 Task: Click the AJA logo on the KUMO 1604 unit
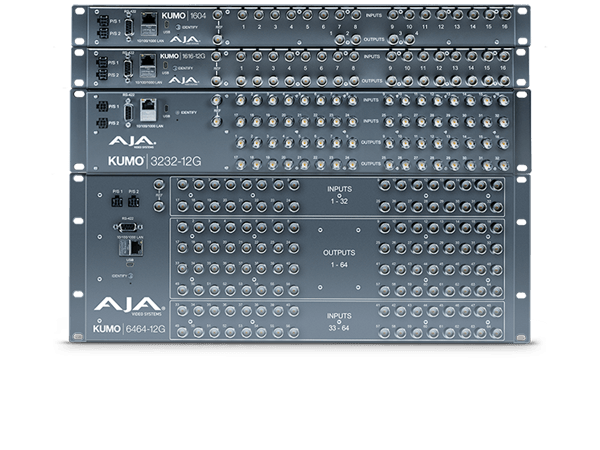pos(184,39)
